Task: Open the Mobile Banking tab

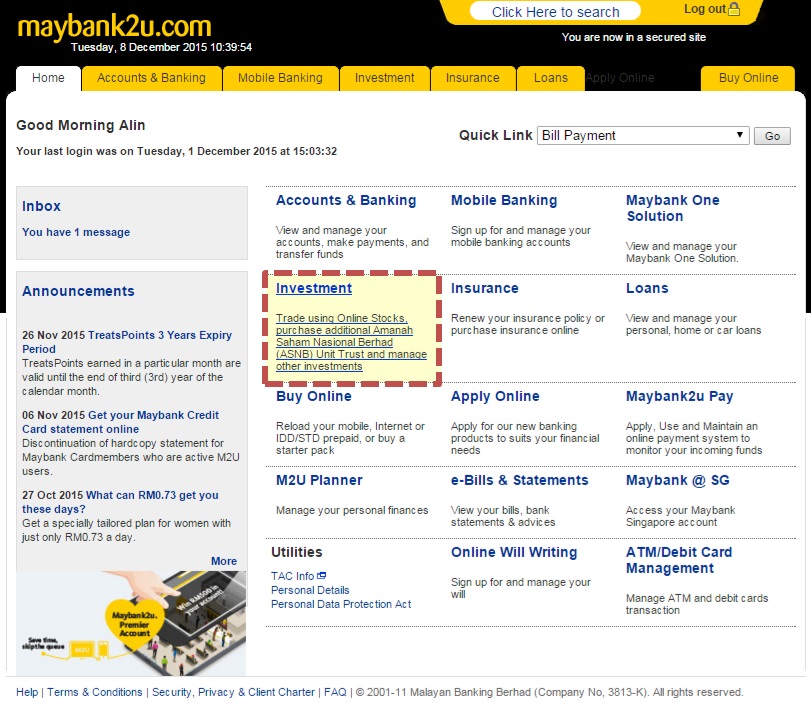Action: click(280, 78)
